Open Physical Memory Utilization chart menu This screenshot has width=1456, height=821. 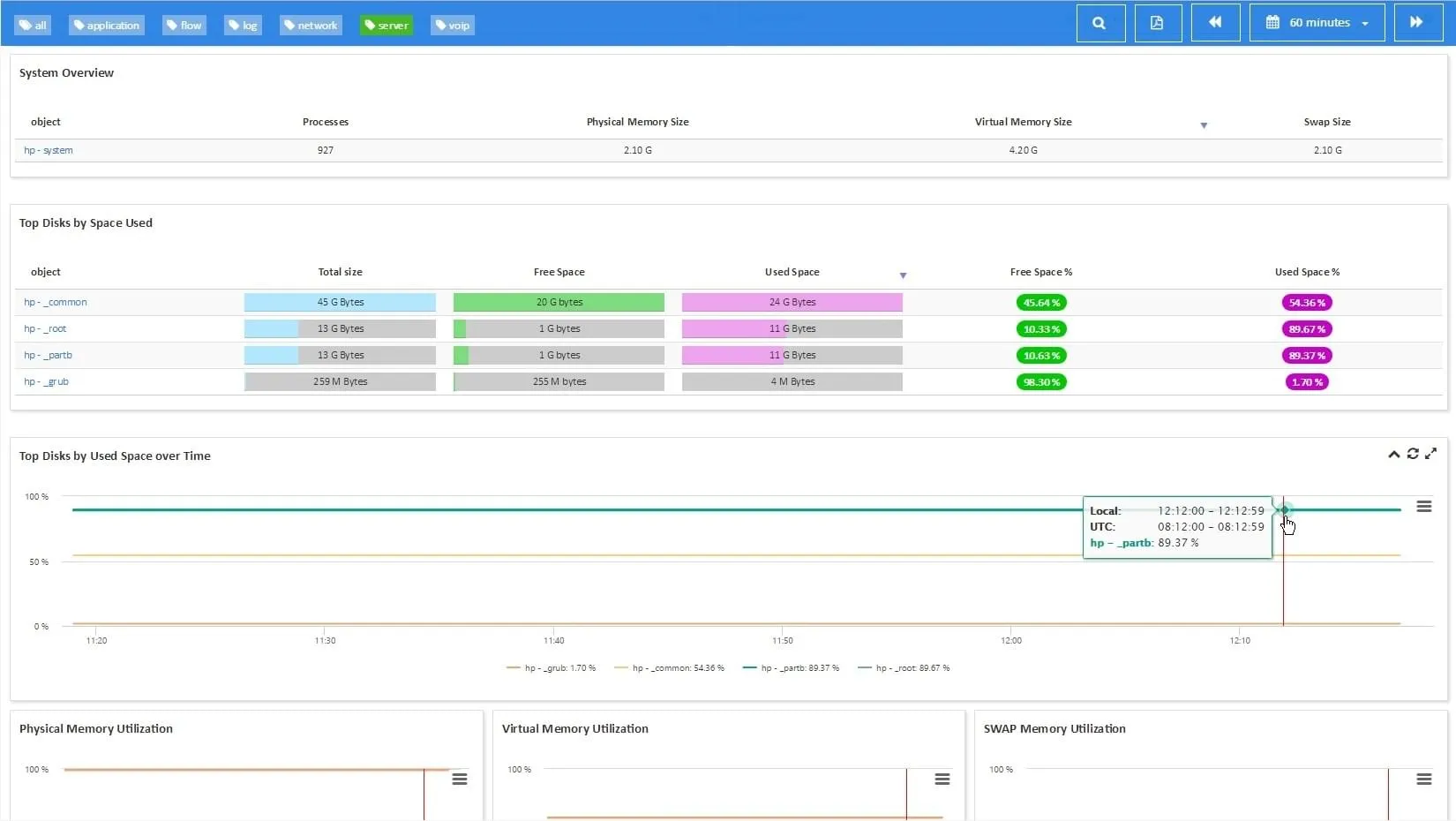(460, 780)
